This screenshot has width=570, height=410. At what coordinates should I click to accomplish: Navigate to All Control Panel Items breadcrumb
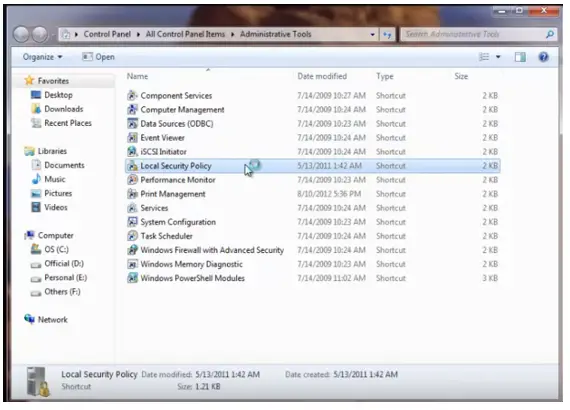pyautogui.click(x=185, y=34)
